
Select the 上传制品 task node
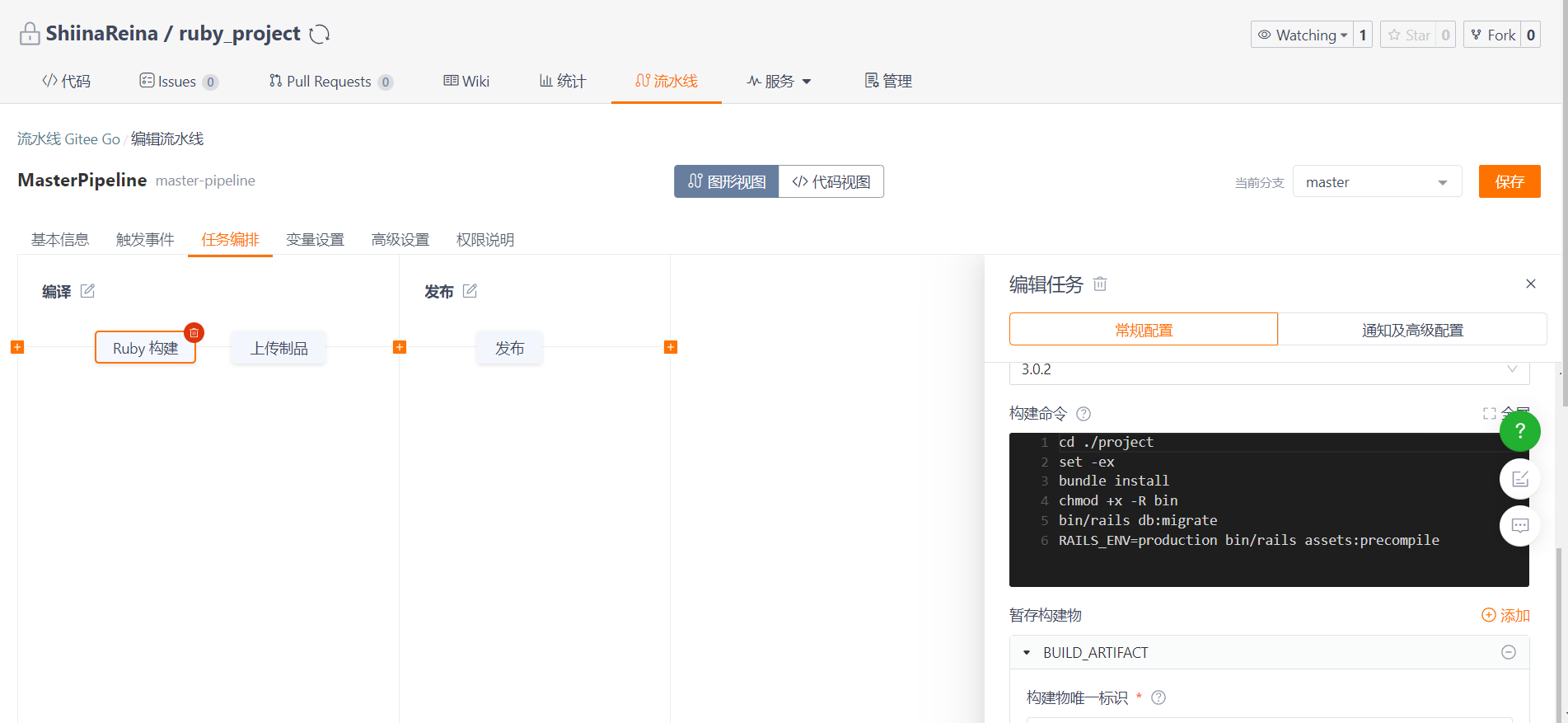tap(278, 348)
